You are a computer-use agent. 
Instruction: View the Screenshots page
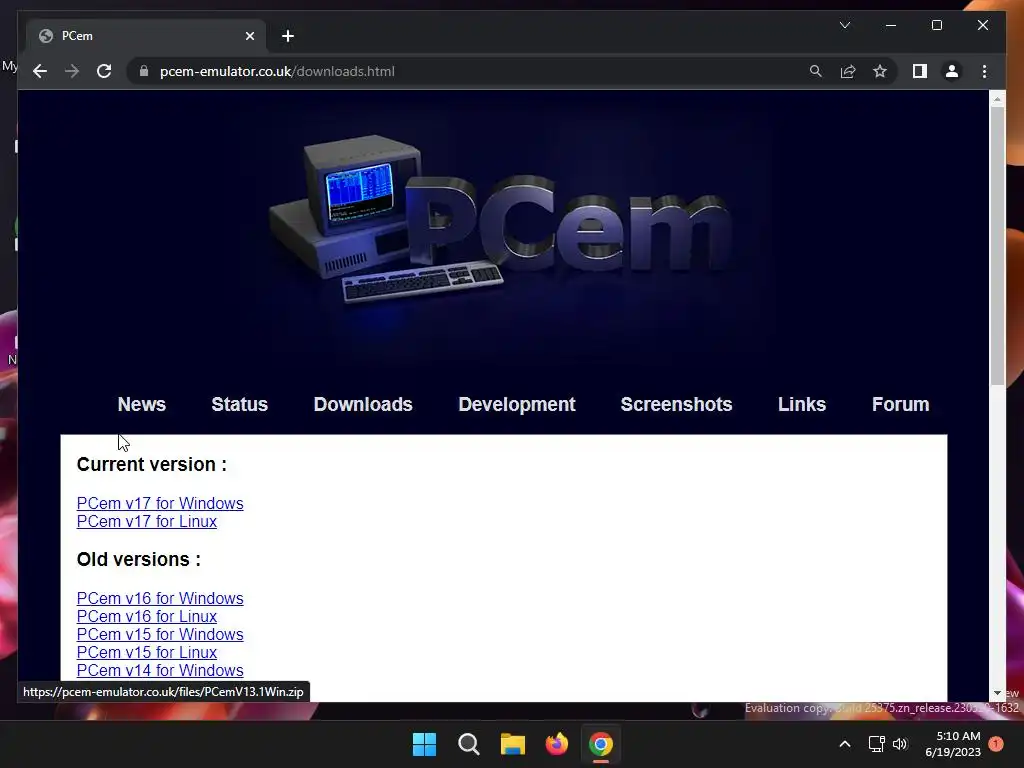pos(676,404)
